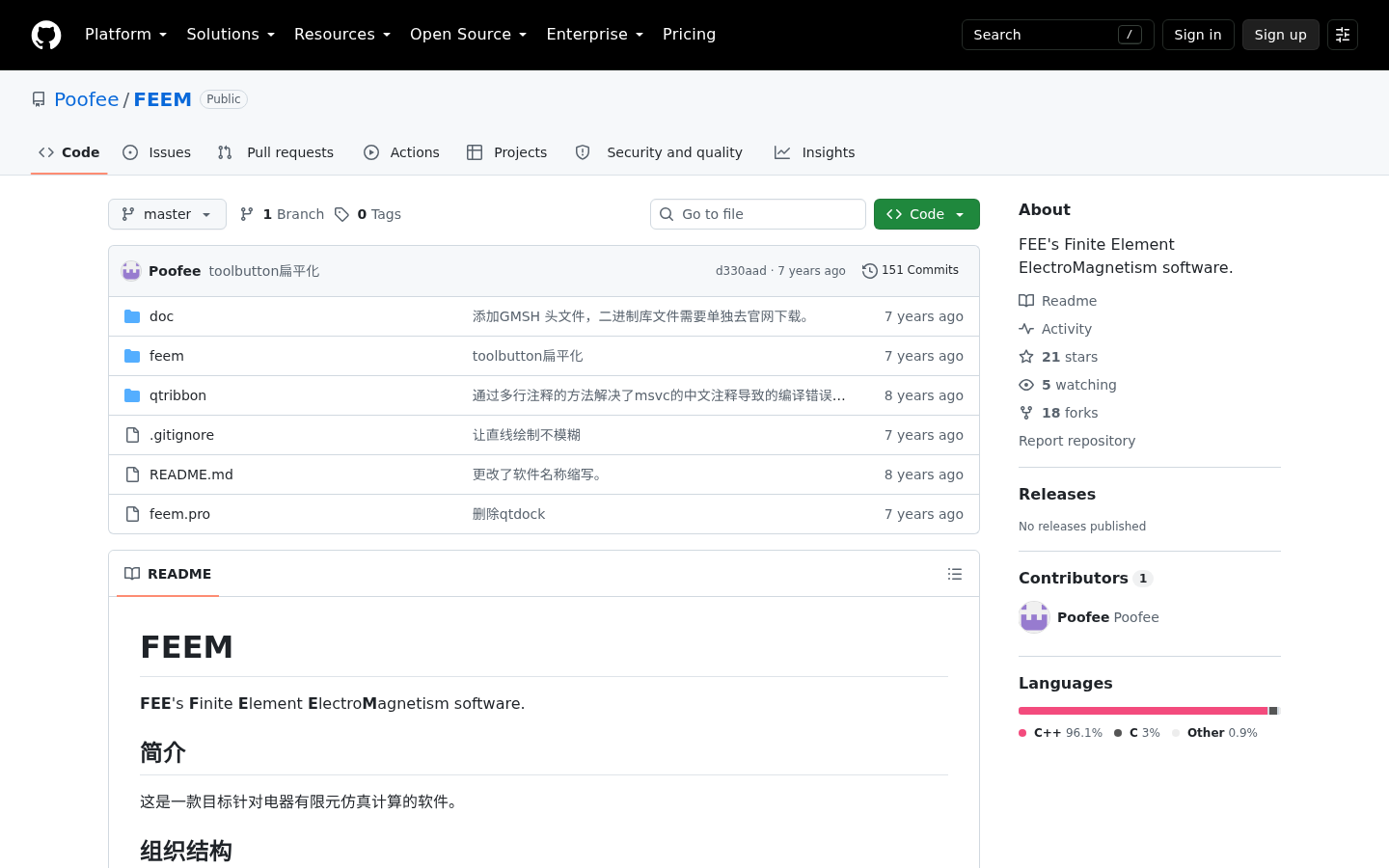Click the book icon beside Readme link
Image resolution: width=1389 pixels, height=868 pixels.
pos(1026,301)
